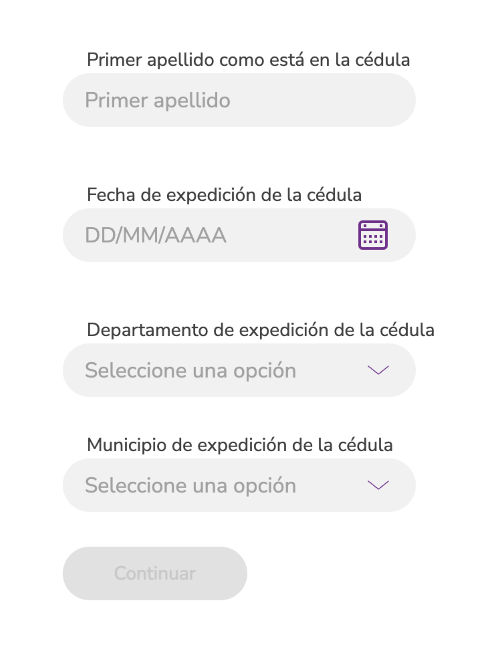Click label 'Municipio de expedición de la cédula'
This screenshot has height=646, width=494.
pyautogui.click(x=239, y=445)
